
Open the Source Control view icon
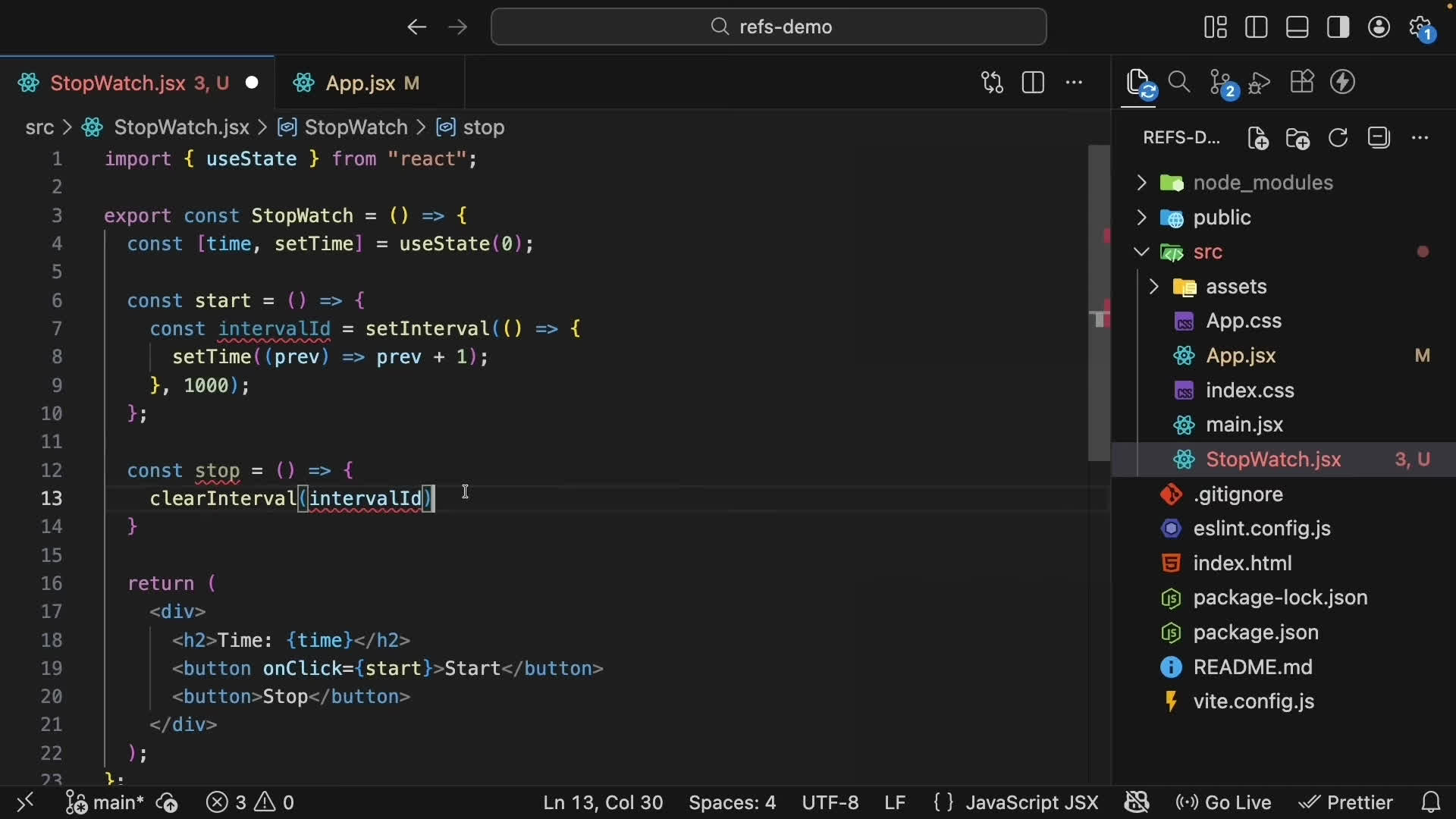[x=1224, y=84]
